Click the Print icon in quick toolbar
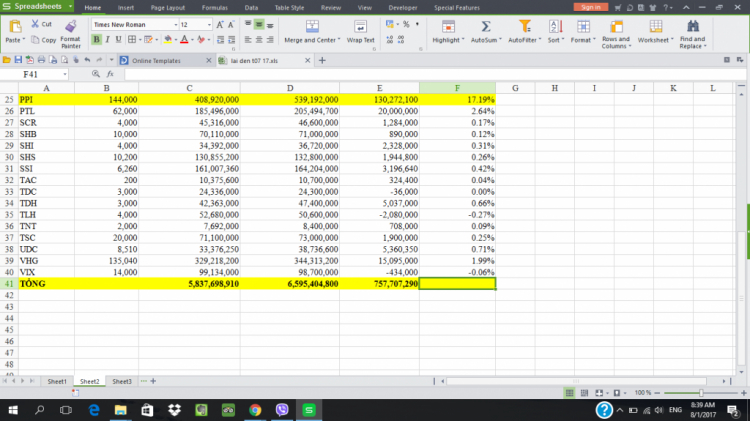 point(41,60)
